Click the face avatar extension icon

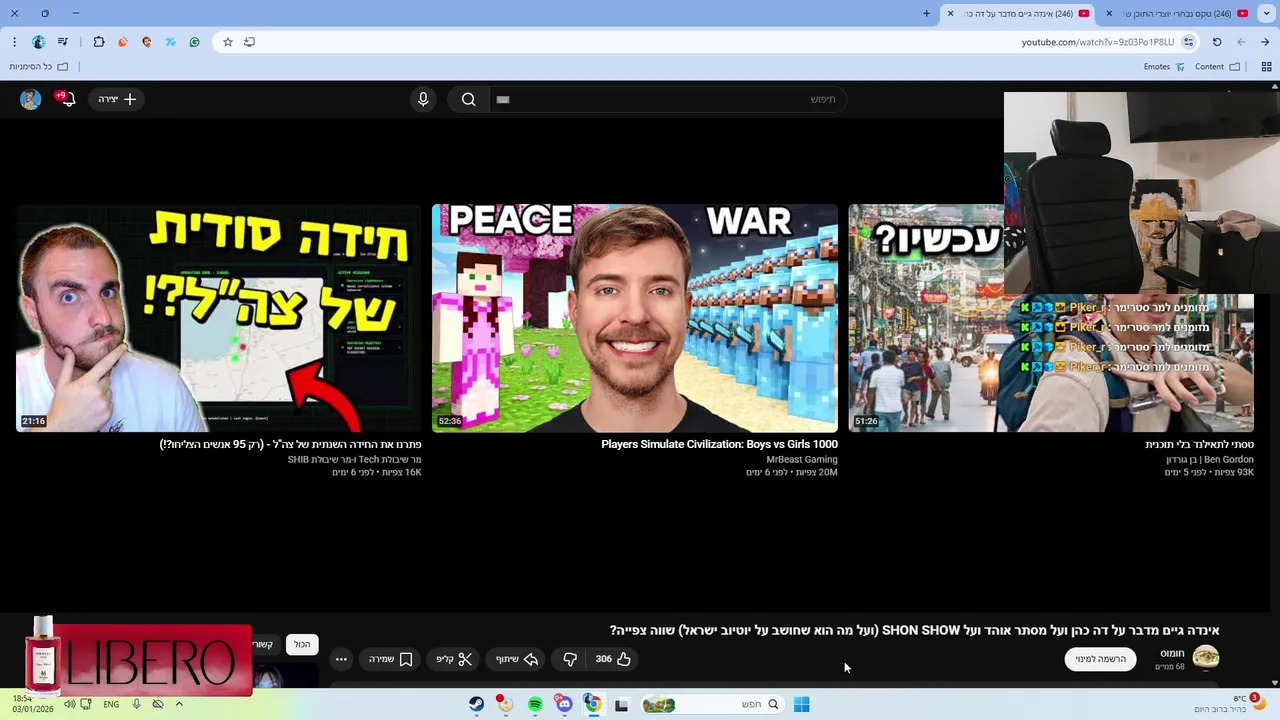point(147,42)
